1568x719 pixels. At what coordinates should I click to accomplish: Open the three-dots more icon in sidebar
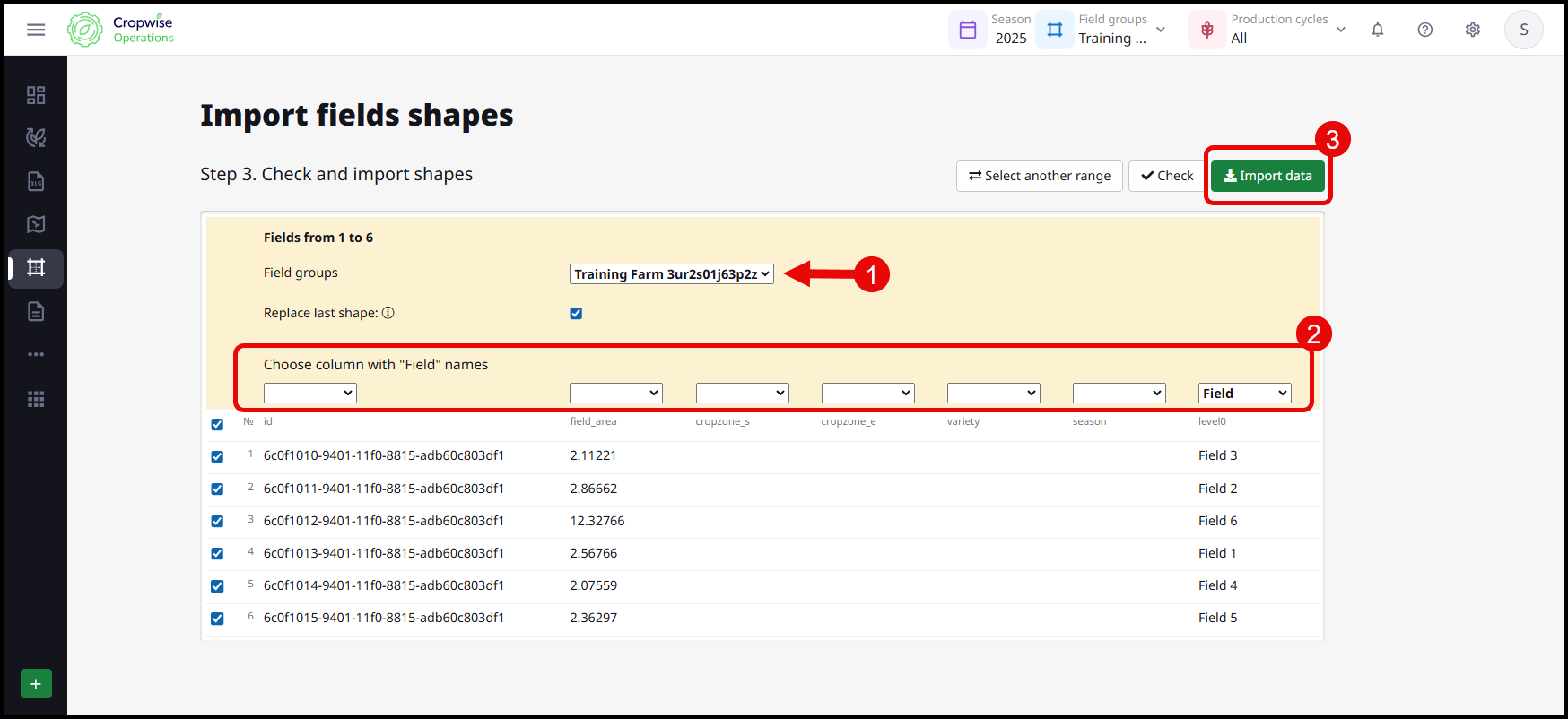click(x=36, y=354)
